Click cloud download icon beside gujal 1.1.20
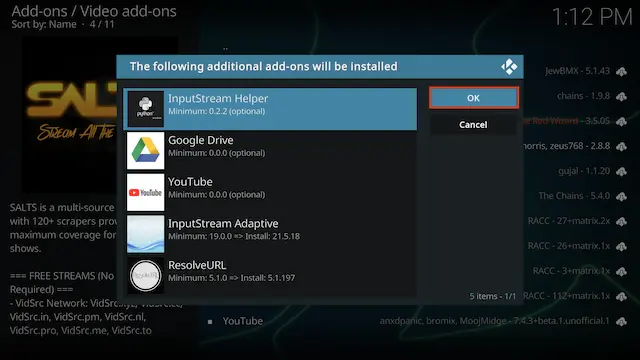 [x=621, y=172]
